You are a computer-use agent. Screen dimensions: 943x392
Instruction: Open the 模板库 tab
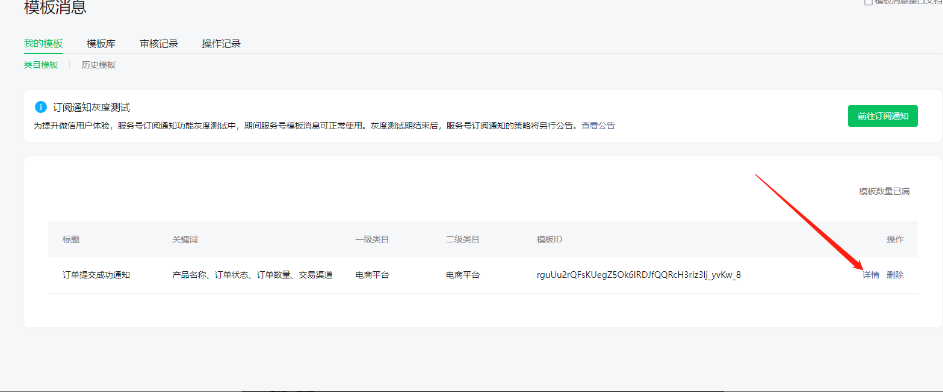101,43
